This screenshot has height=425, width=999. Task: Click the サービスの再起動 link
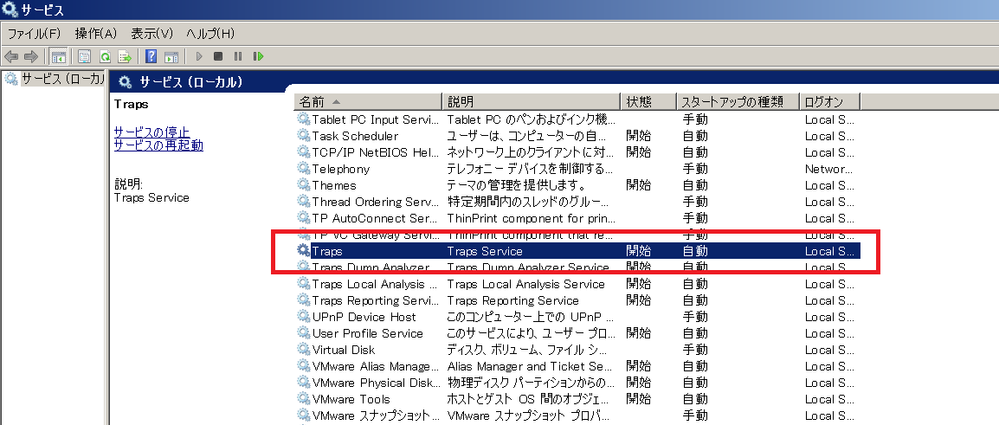click(158, 145)
